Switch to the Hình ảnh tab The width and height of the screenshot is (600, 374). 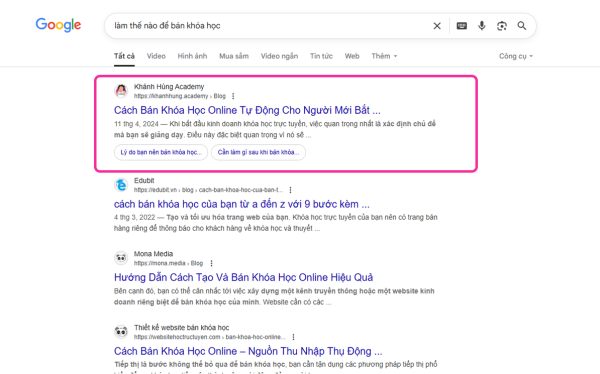pyautogui.click(x=192, y=56)
